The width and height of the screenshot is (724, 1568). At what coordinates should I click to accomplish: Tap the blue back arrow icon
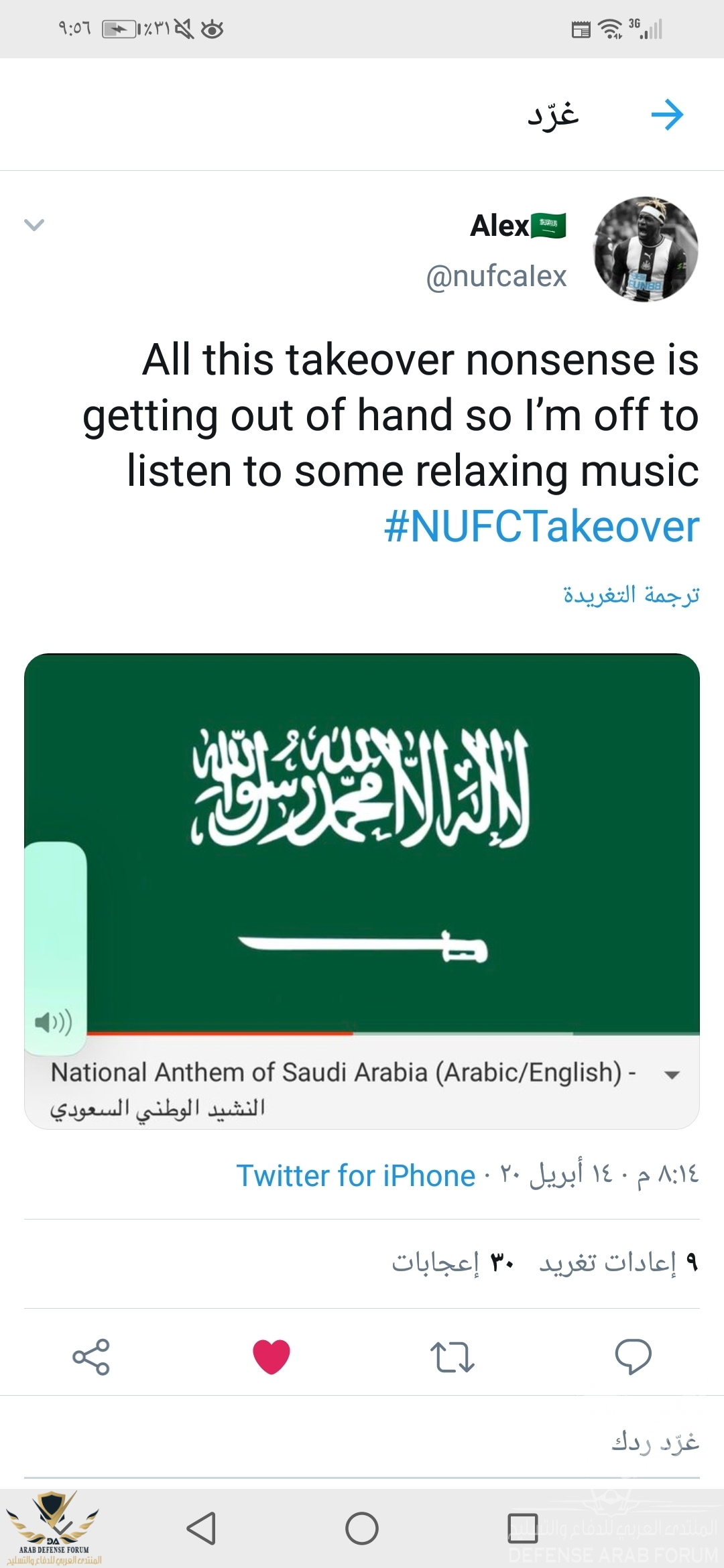click(667, 115)
